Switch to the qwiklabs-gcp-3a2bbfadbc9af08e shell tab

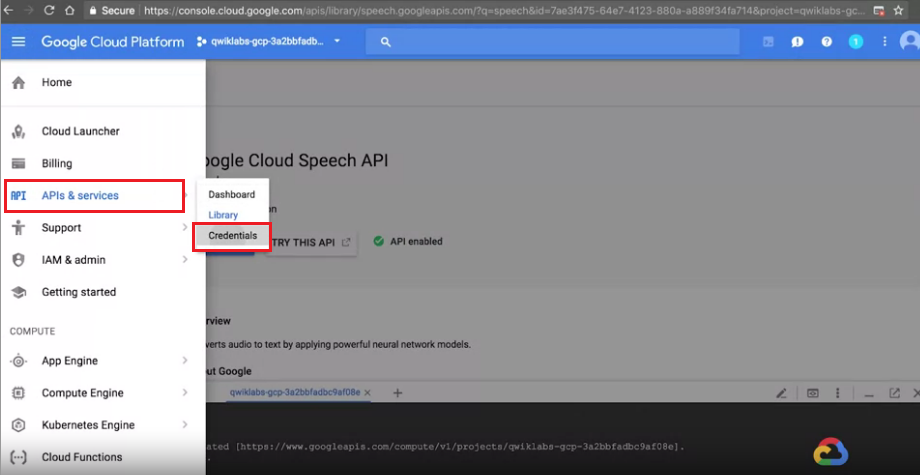tap(295, 393)
